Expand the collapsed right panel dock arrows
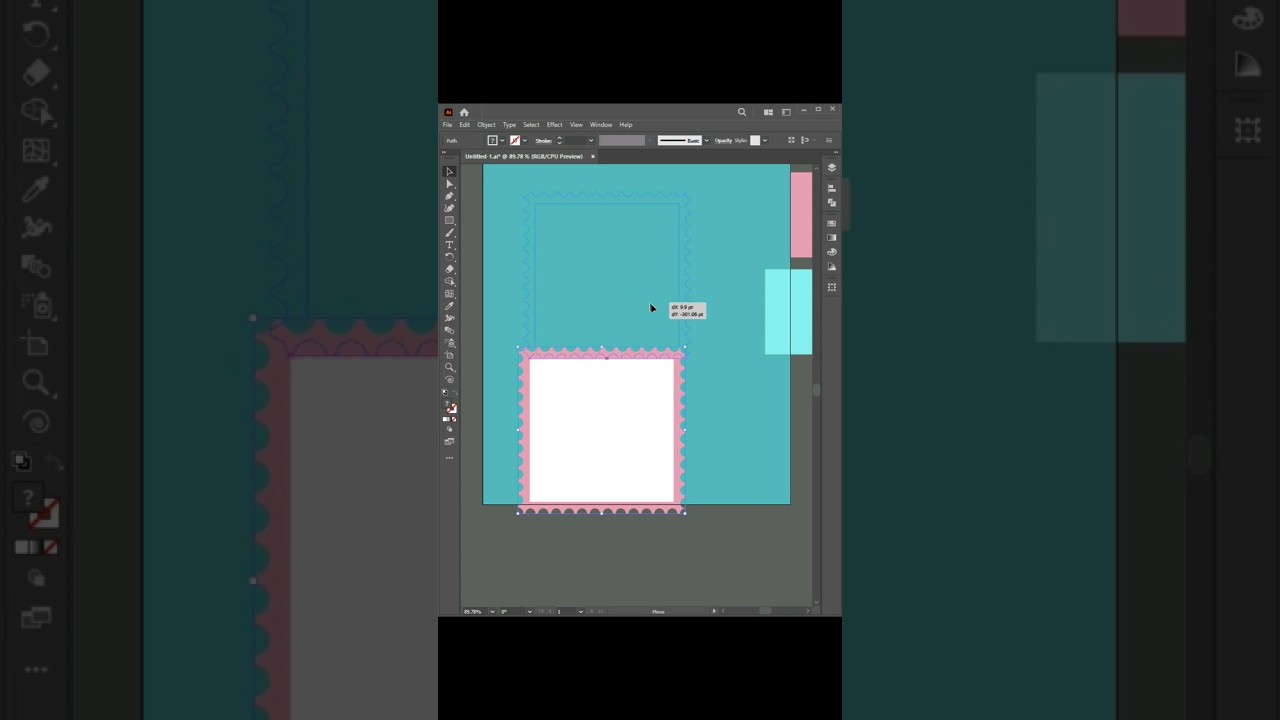Viewport: 1280px width, 720px height. coord(834,152)
